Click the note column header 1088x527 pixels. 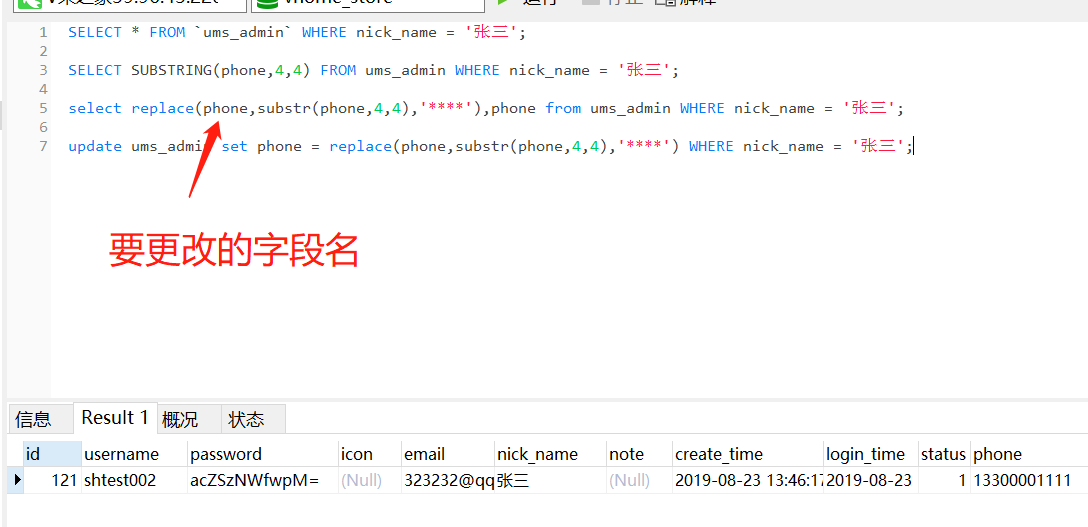pos(639,454)
